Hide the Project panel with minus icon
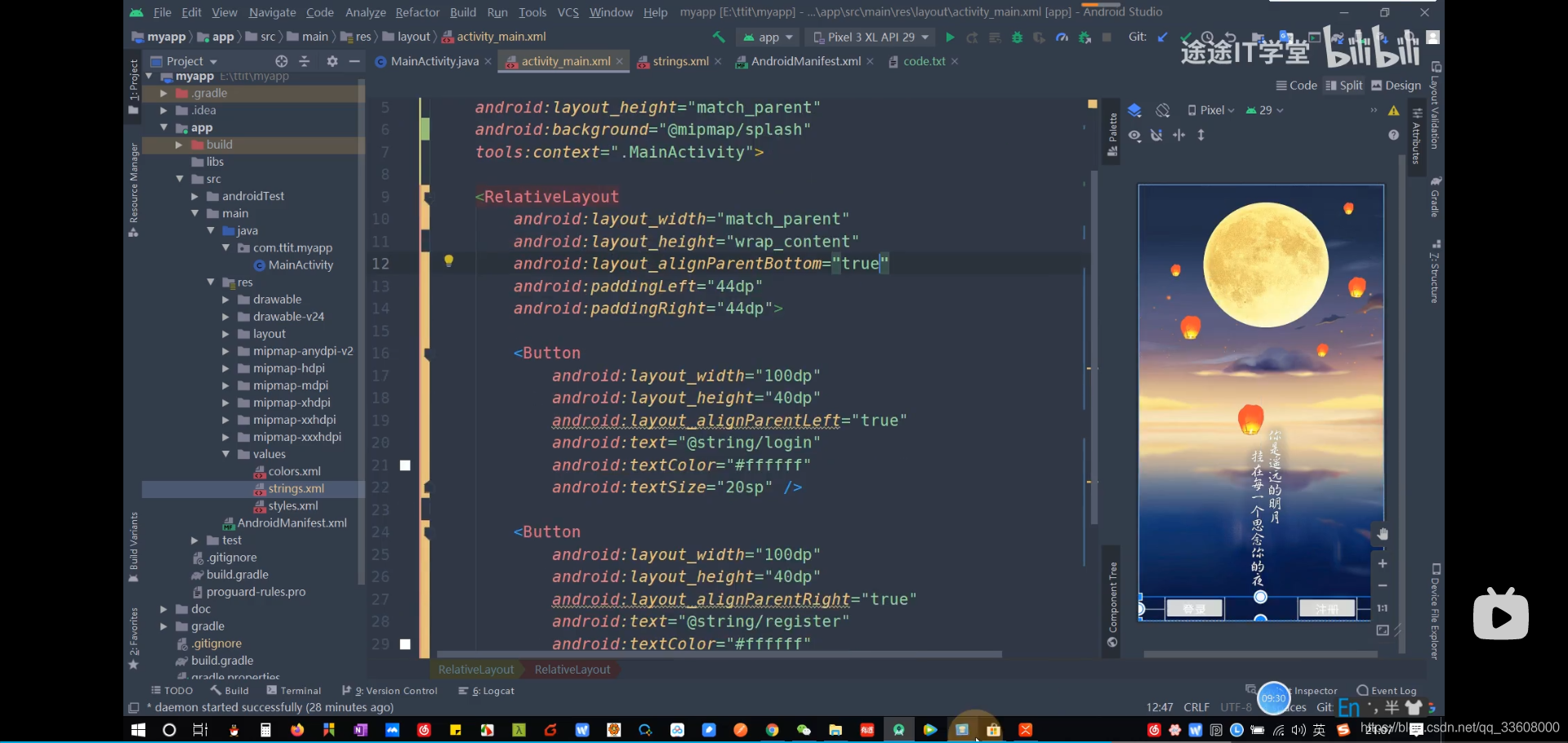This screenshot has width=1568, height=743. pyautogui.click(x=354, y=61)
